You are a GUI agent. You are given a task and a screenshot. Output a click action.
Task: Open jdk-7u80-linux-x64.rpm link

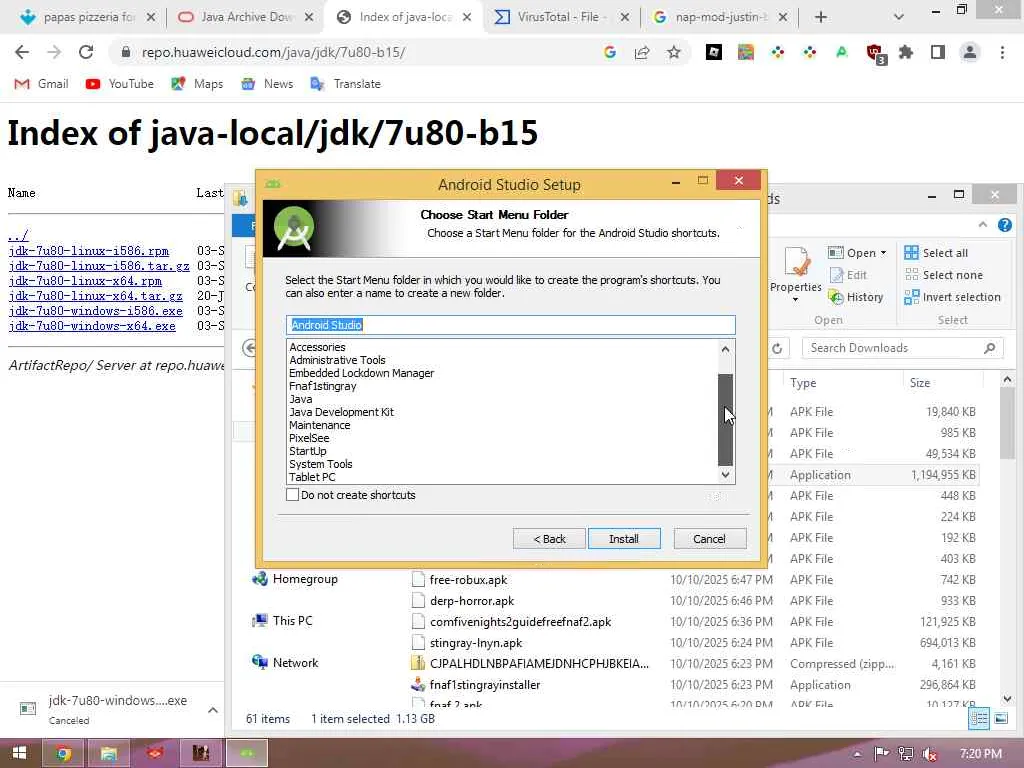pyautogui.click(x=86, y=281)
